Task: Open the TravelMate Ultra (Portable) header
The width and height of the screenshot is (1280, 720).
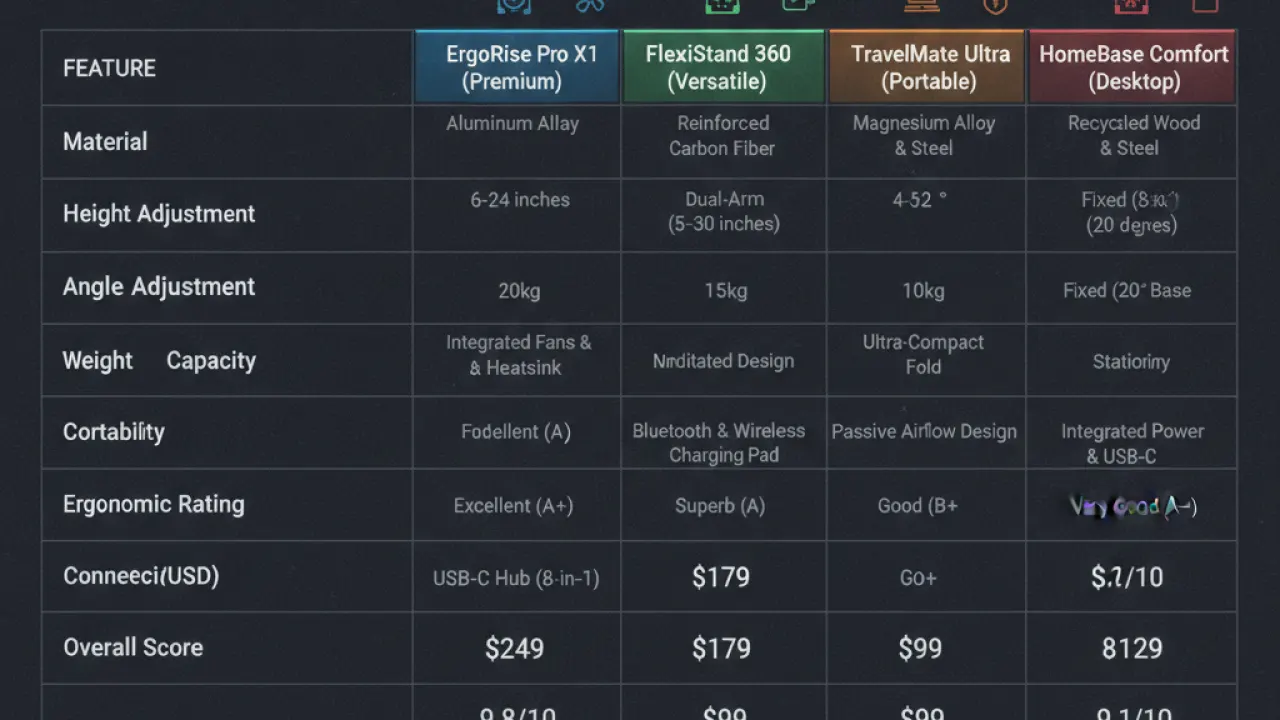Action: [x=928, y=67]
